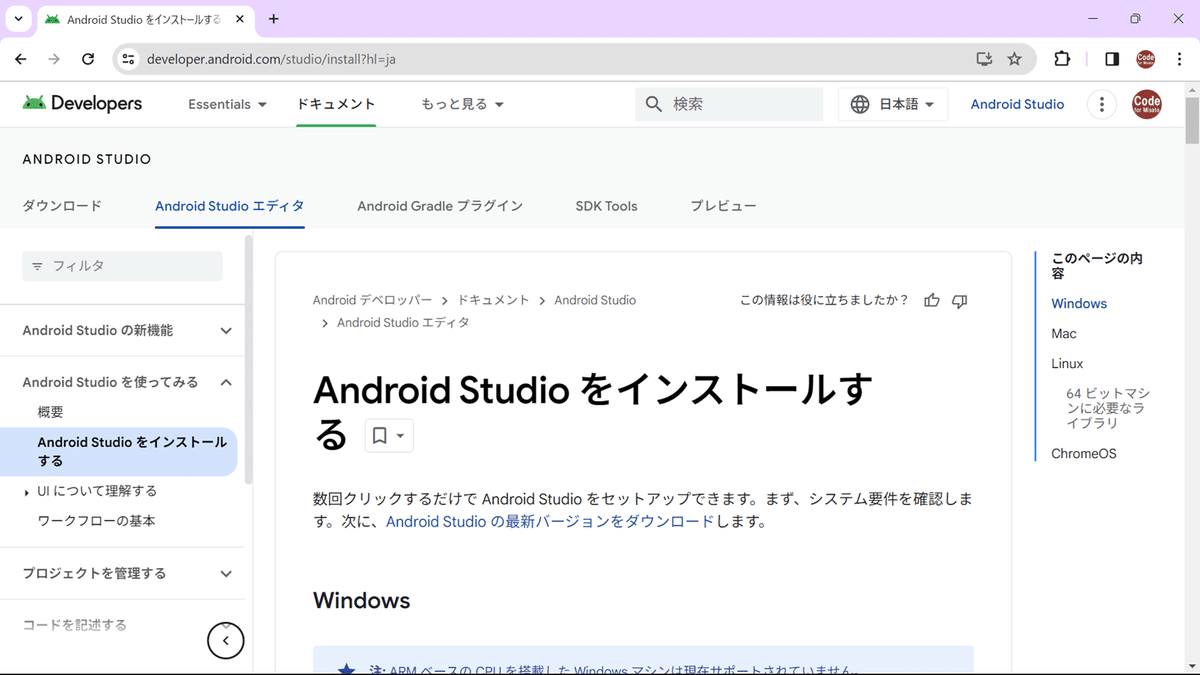Open Android Studio の最新バージョンをダウンロード link

pos(550,521)
